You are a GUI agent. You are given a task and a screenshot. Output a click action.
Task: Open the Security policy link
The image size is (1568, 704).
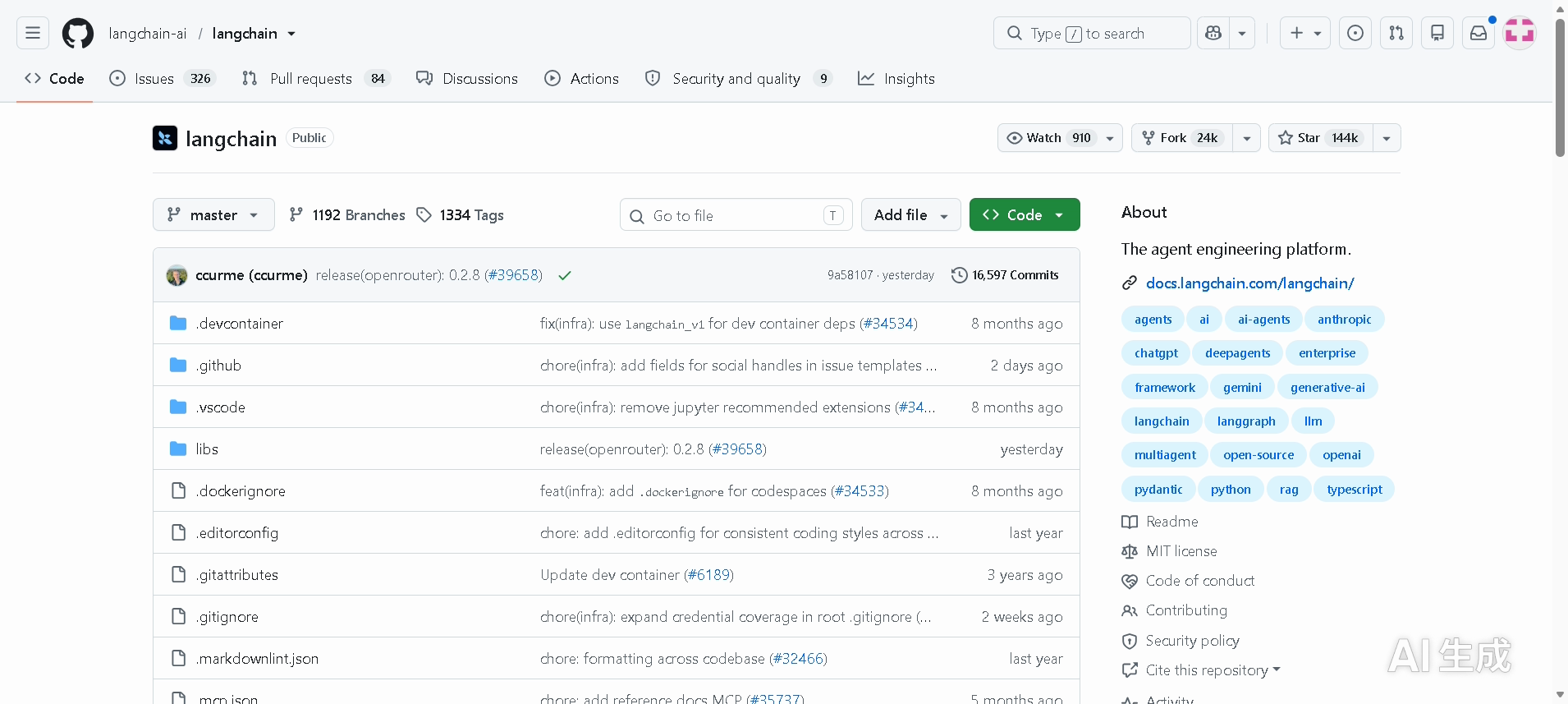pyautogui.click(x=1181, y=641)
